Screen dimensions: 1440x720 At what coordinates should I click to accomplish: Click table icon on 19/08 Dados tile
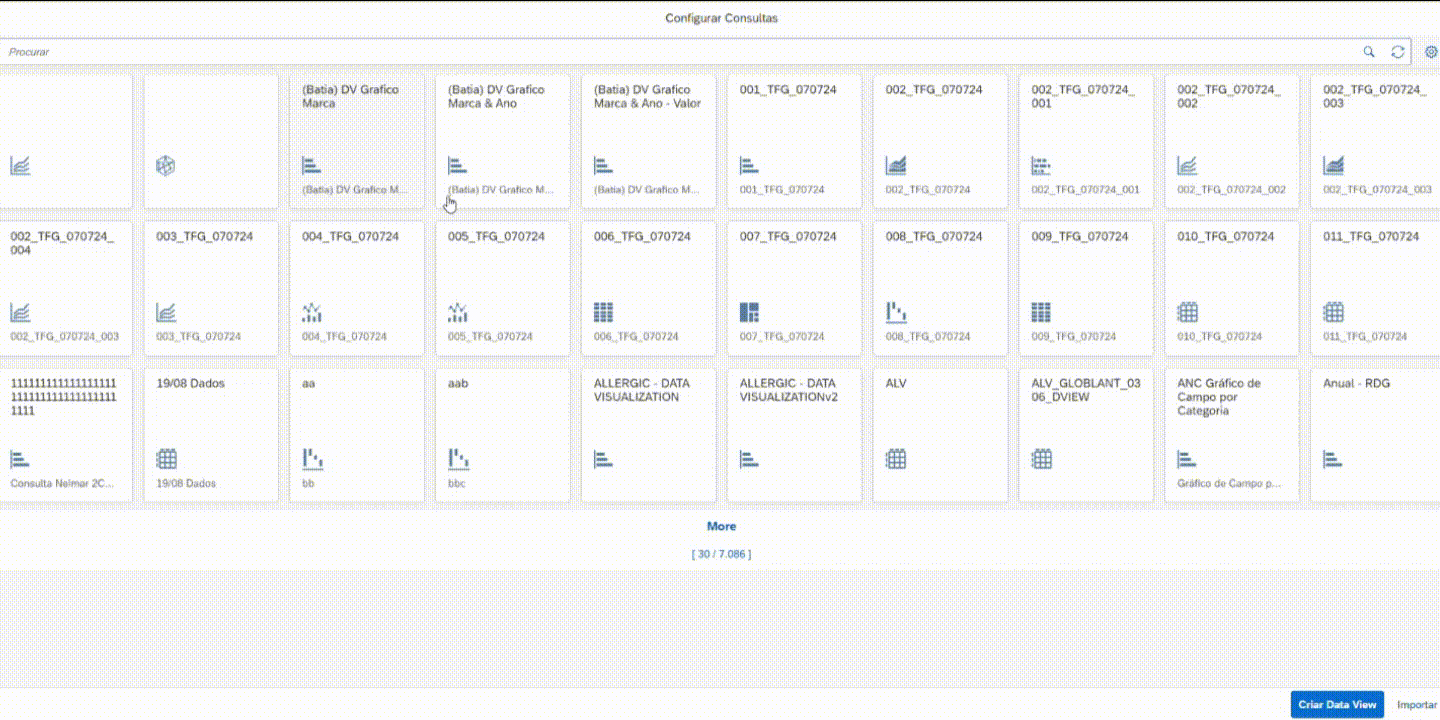[166, 459]
